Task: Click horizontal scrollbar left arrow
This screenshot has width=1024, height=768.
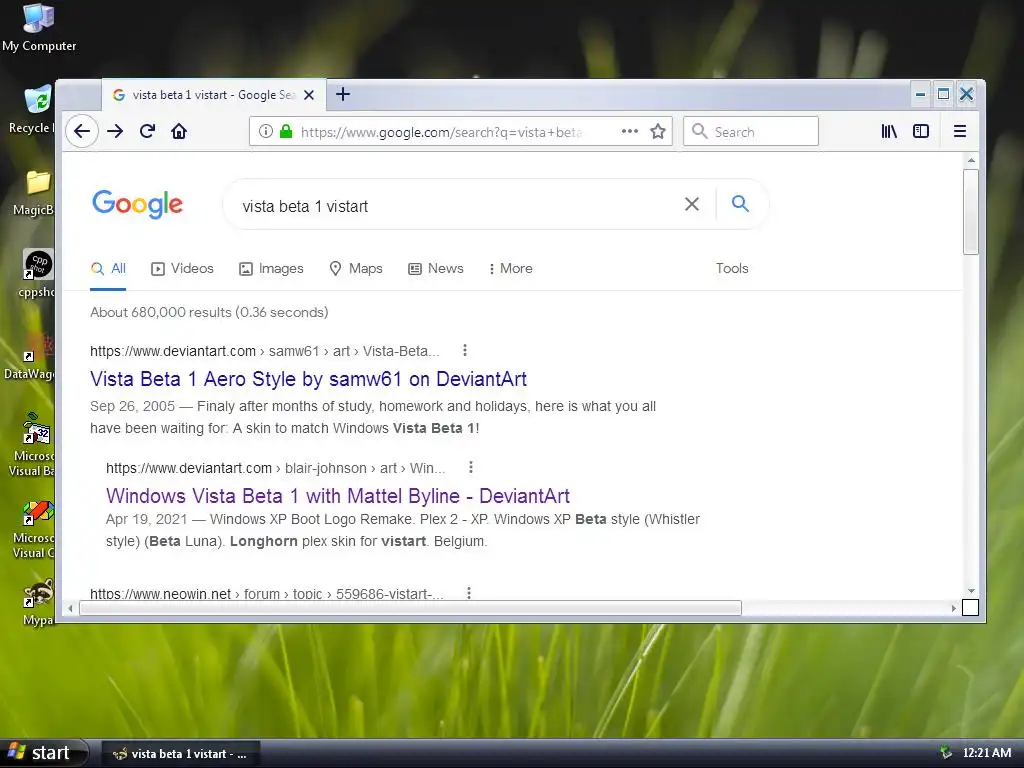Action: [71, 608]
